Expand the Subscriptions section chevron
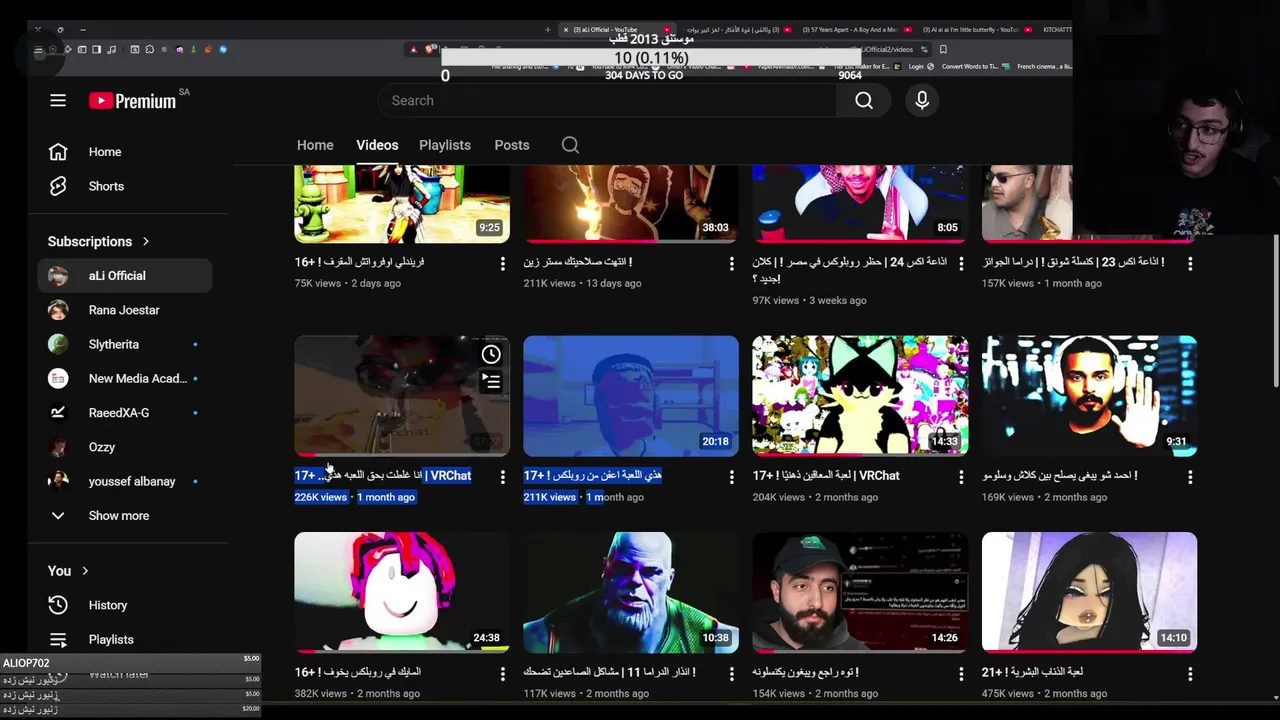 click(146, 241)
